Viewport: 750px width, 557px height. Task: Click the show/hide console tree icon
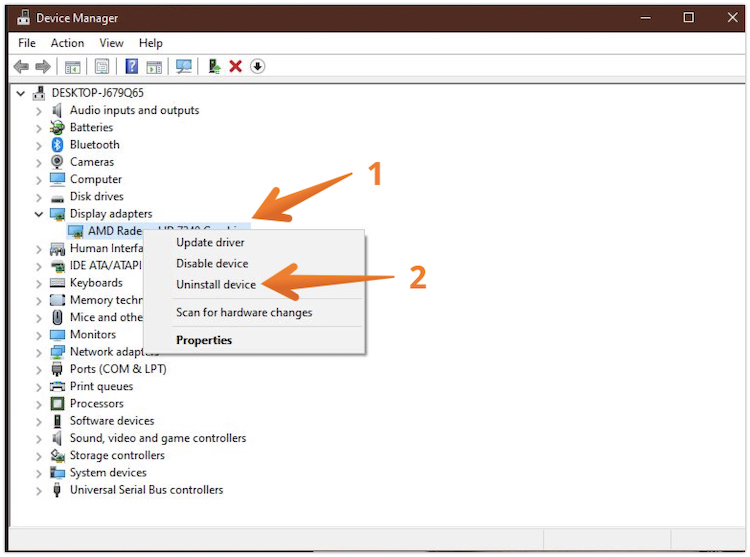click(x=72, y=67)
